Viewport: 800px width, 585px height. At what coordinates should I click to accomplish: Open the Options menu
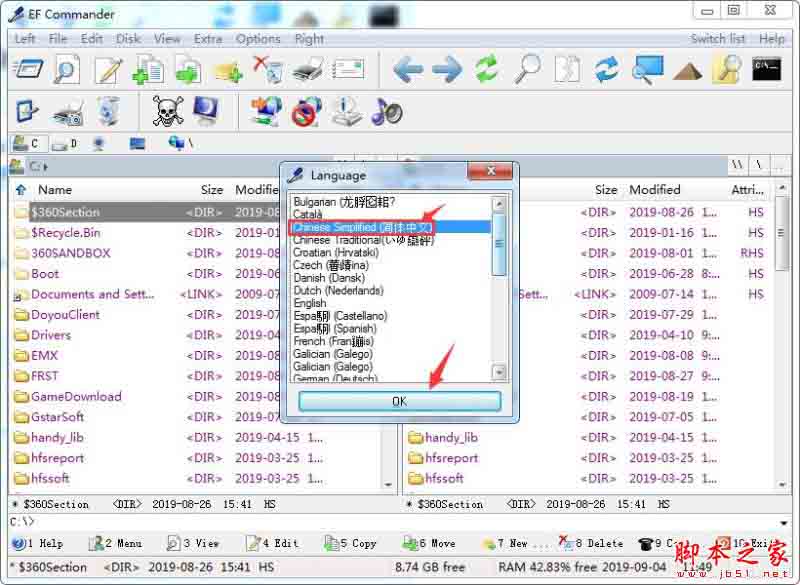click(x=258, y=39)
